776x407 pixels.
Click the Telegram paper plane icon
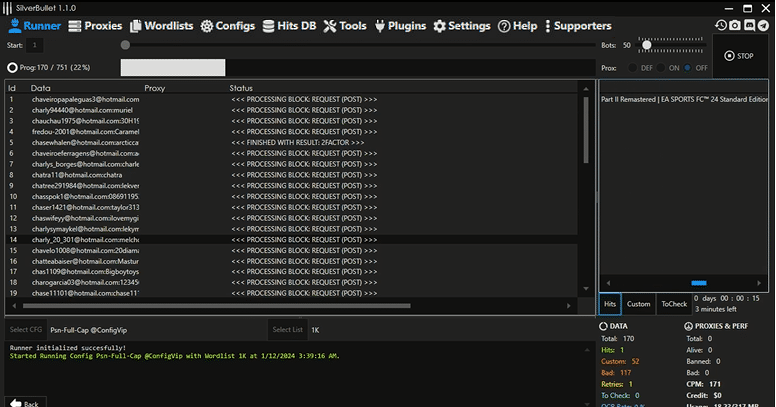click(763, 25)
